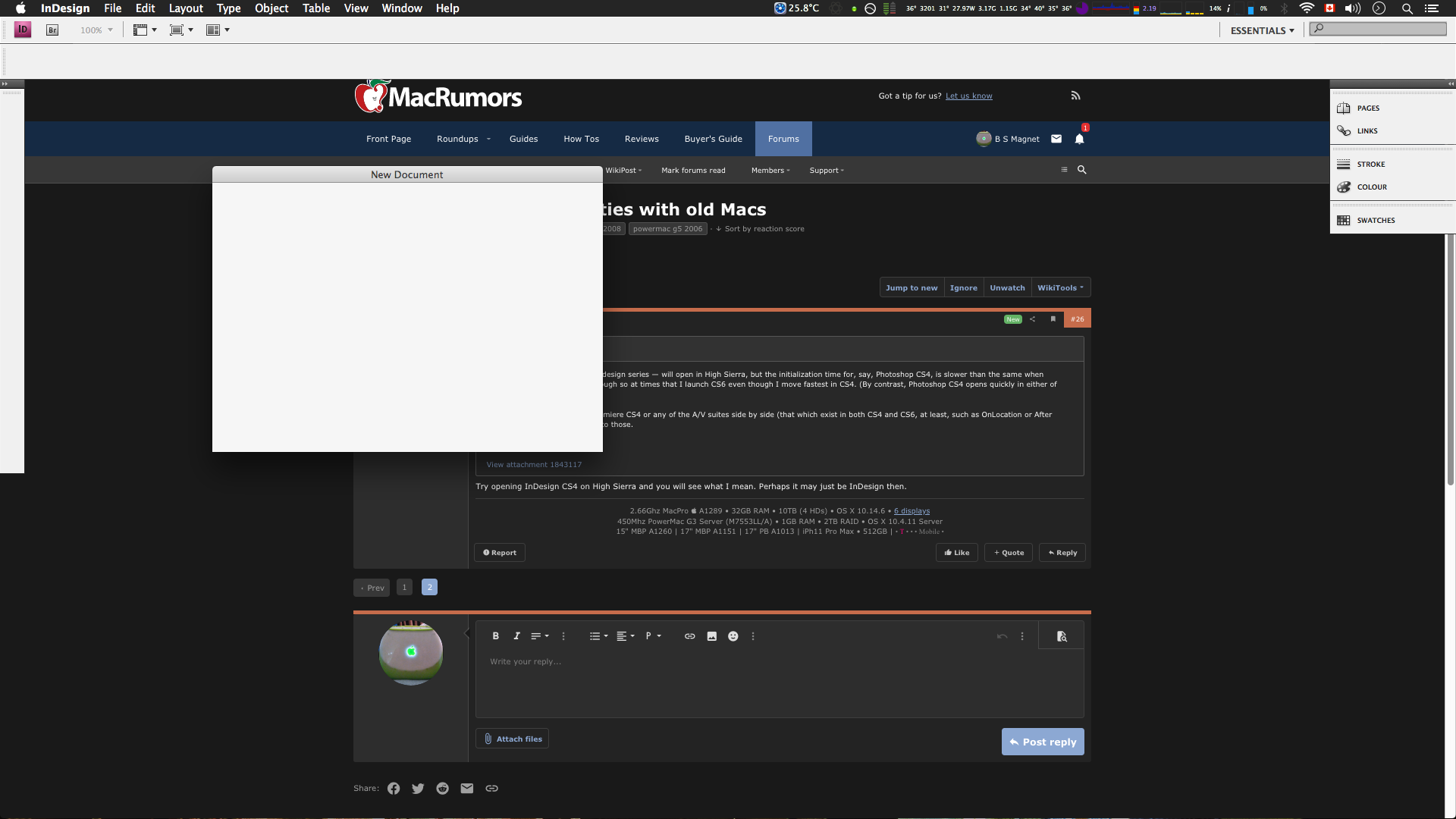The image size is (1456, 819).
Task: Open the zoom level 100% dropdown
Action: (x=110, y=30)
